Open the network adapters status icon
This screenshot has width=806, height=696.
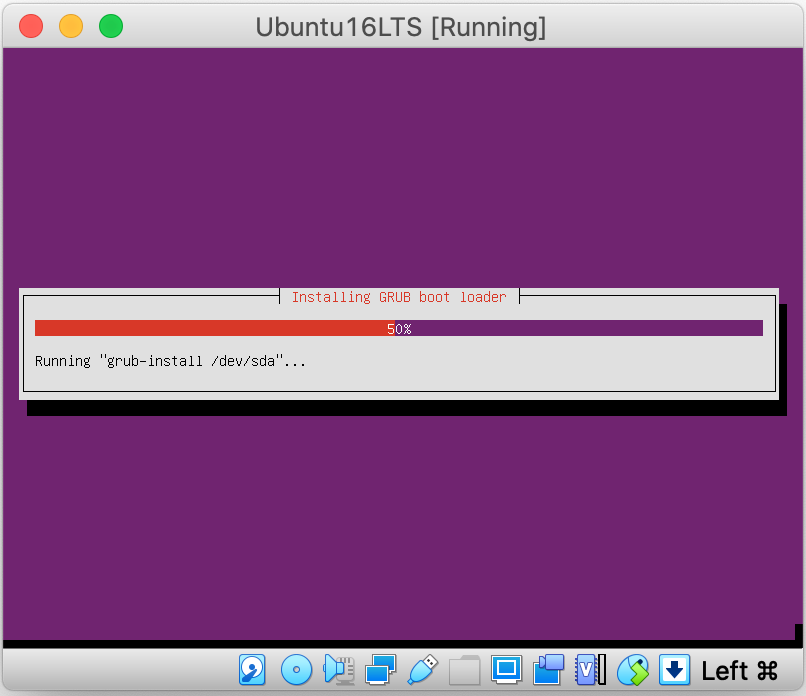pos(381,669)
